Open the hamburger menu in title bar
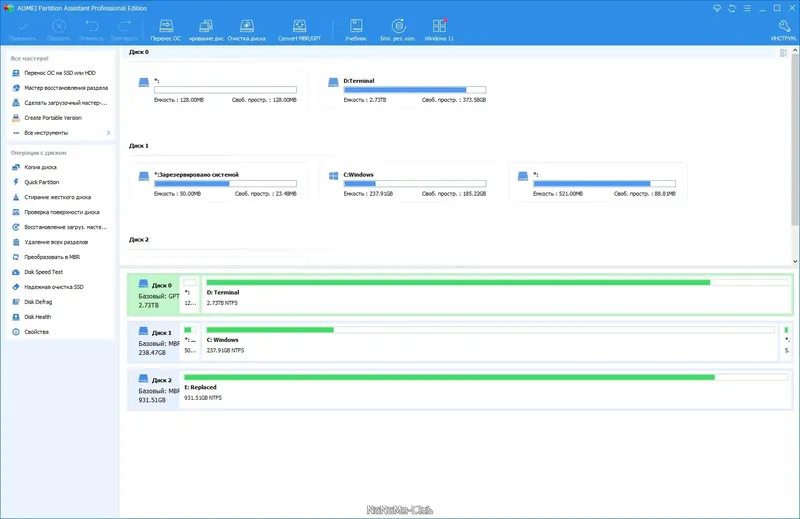The height and width of the screenshot is (519, 800). [747, 8]
